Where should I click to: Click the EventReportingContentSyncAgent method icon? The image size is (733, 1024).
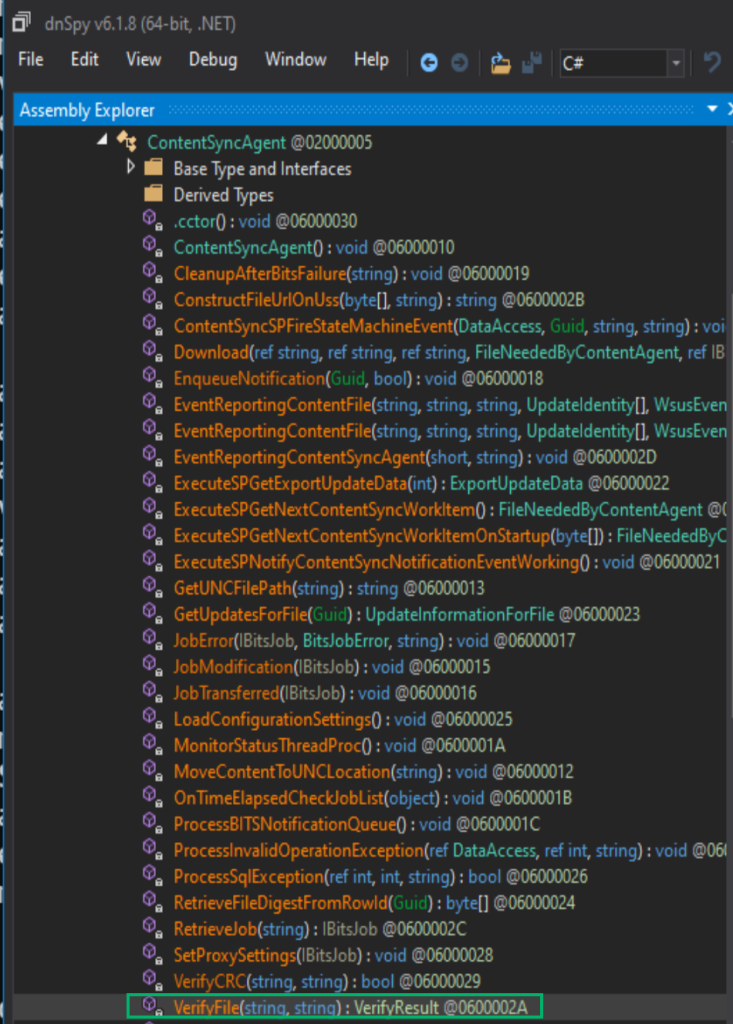pyautogui.click(x=153, y=456)
